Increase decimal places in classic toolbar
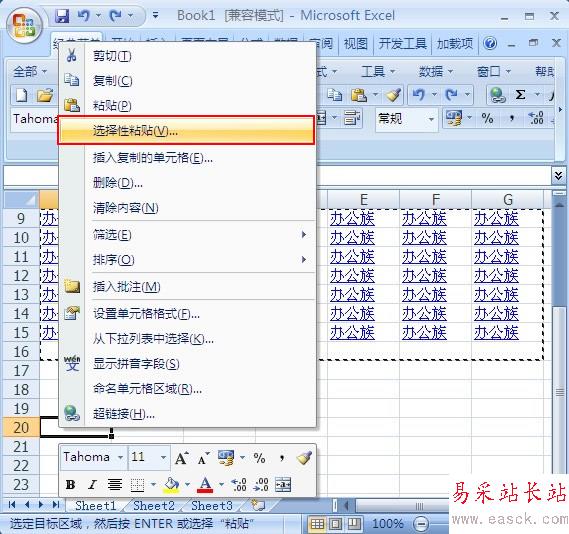 536,118
